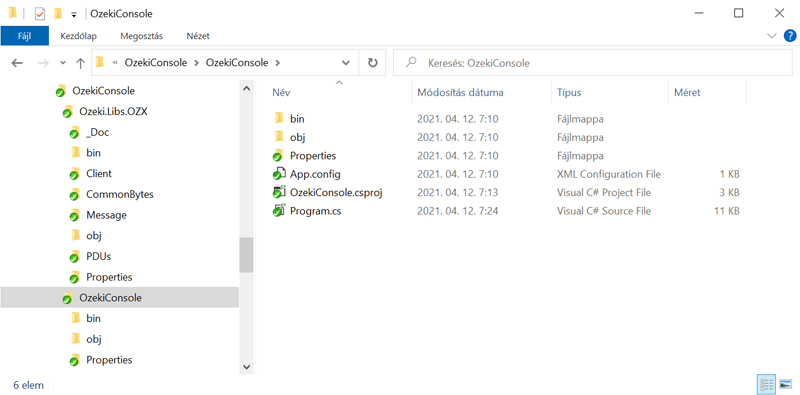Viewport: 800px width, 395px height.
Task: Expand the address bar history dropdown
Action: [x=346, y=63]
